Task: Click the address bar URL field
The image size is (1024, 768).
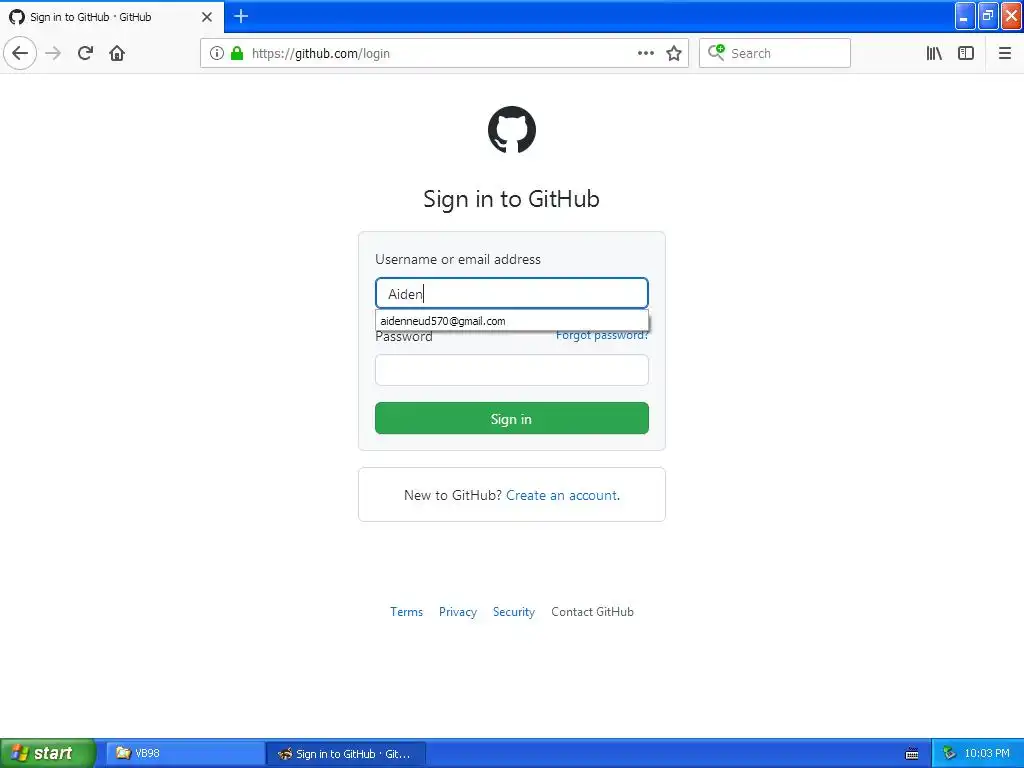Action: [x=444, y=53]
